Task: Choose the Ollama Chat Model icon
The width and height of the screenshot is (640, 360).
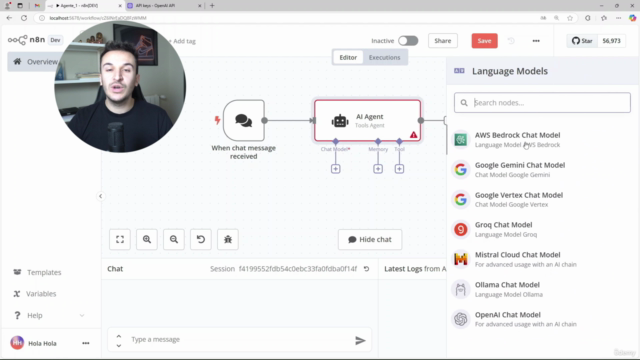Action: 461,289
